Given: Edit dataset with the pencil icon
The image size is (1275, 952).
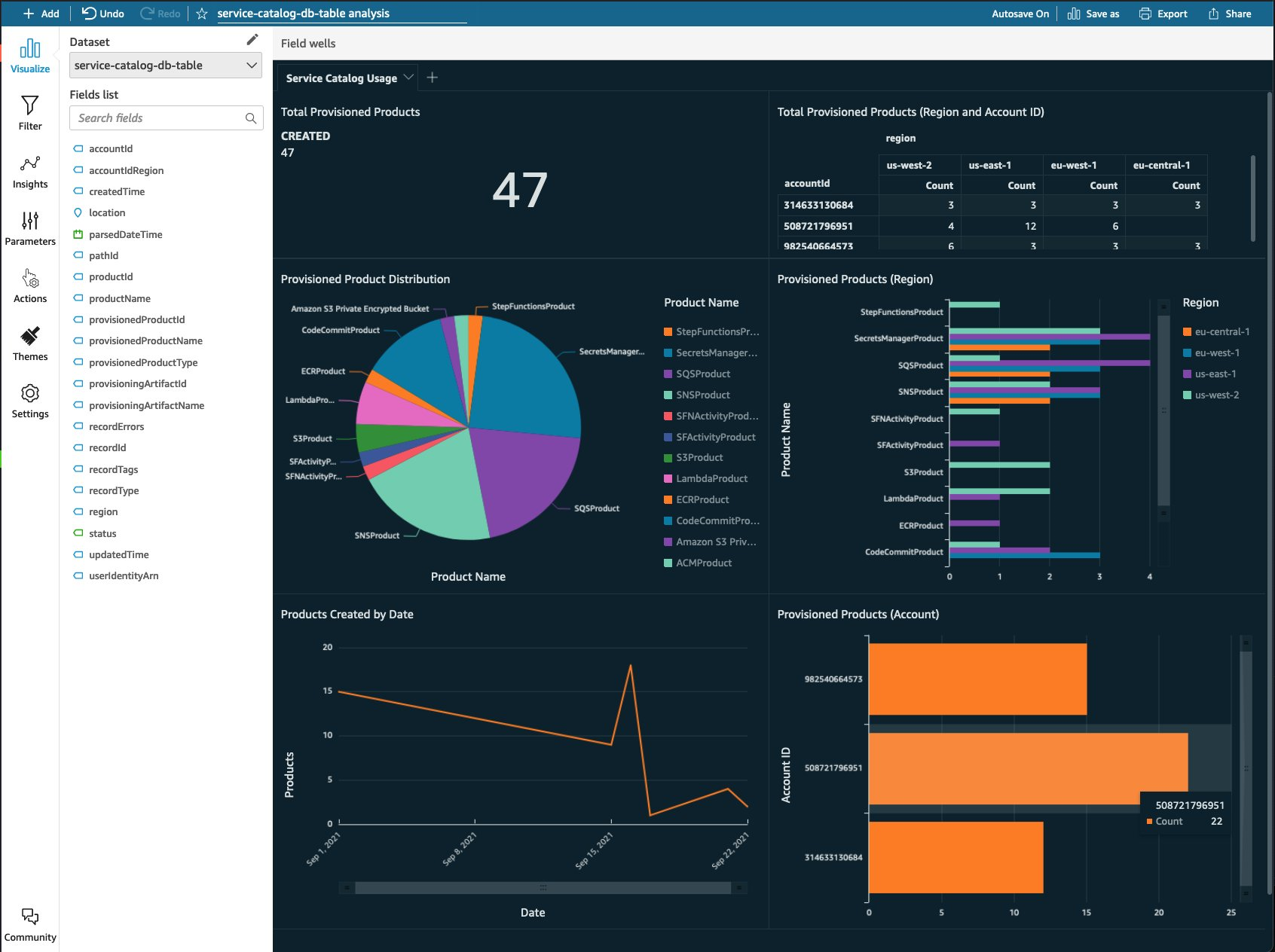Looking at the screenshot, I should tap(252, 40).
